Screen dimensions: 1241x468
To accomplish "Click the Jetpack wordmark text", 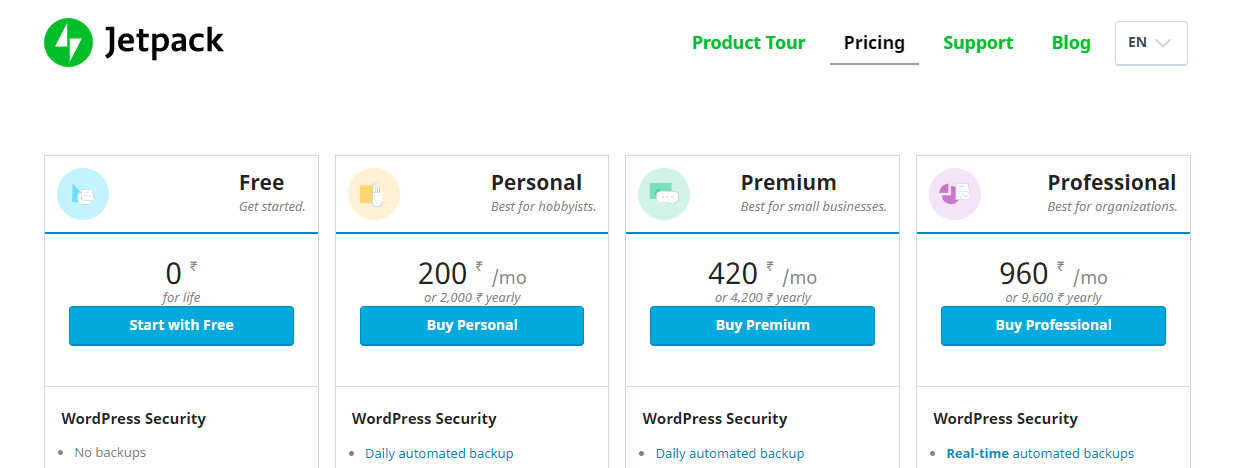I will (164, 43).
